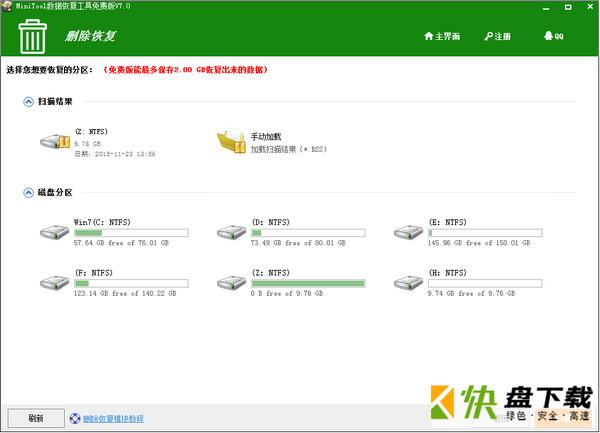This screenshot has width=600, height=433.
Task: Click scan result date 2015-11-23 text
Action: pyautogui.click(x=115, y=154)
